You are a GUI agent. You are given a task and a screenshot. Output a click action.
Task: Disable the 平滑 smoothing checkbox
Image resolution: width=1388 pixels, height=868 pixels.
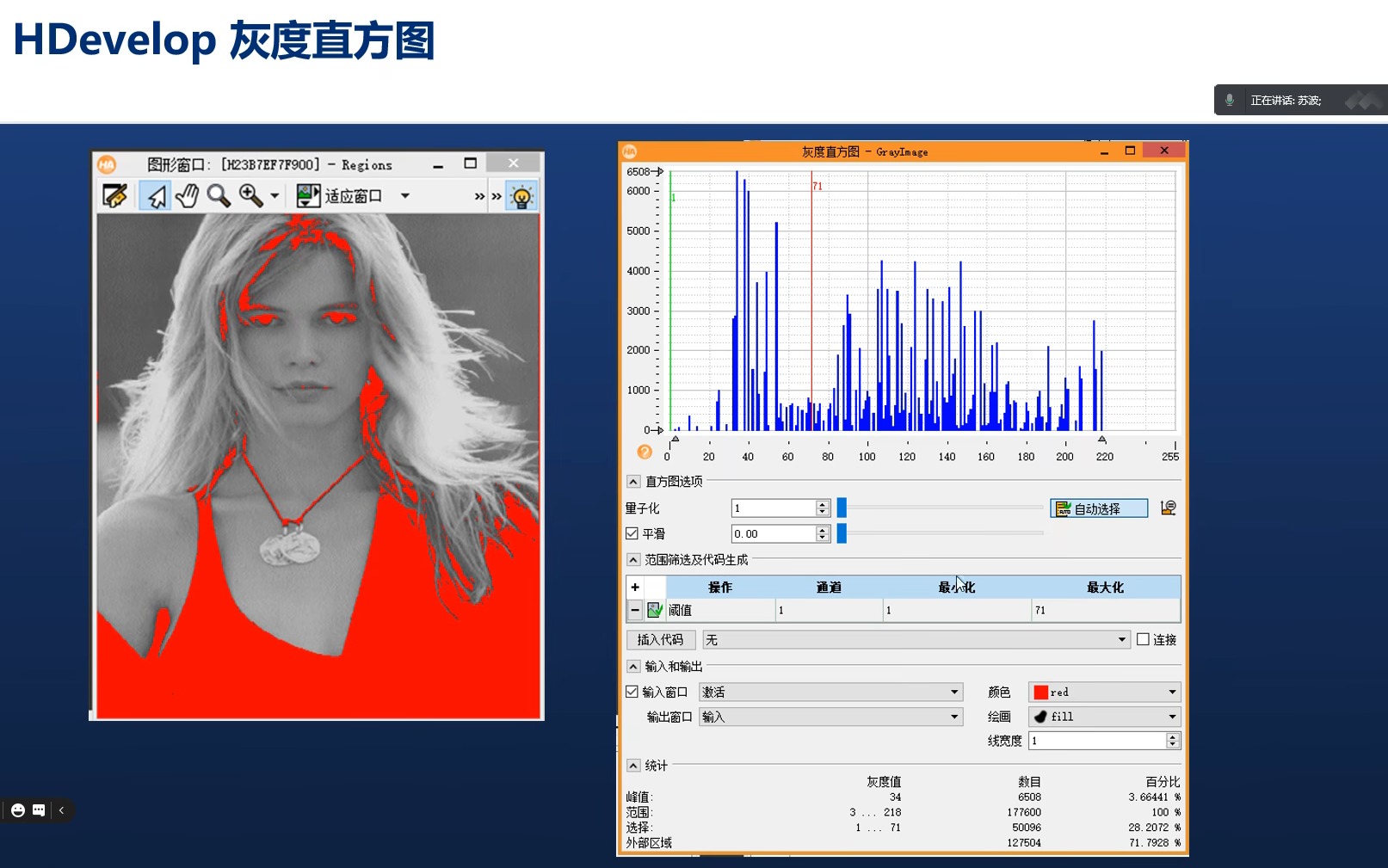632,532
